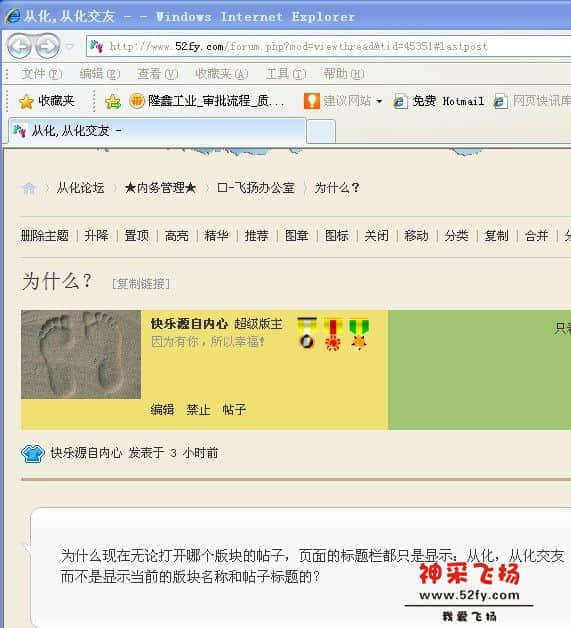Click the forum home icon in breadcrumb
The height and width of the screenshot is (628, 571).
29,188
